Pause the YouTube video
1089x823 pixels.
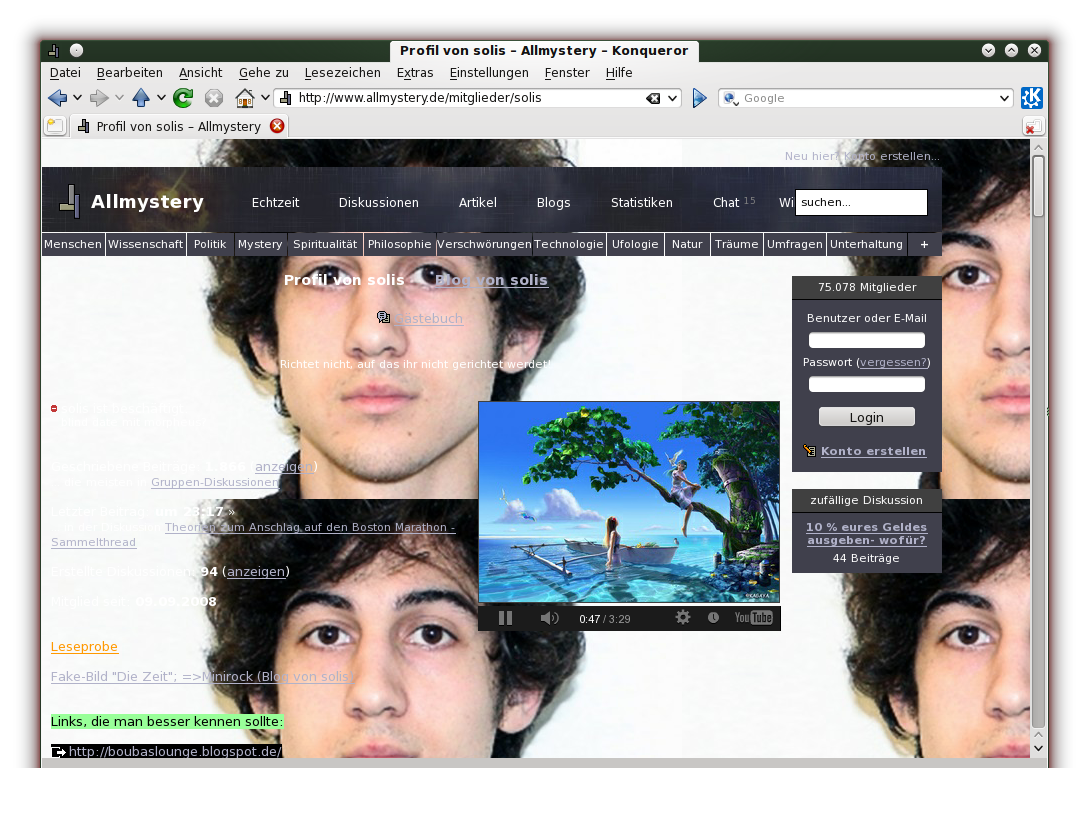(x=506, y=618)
